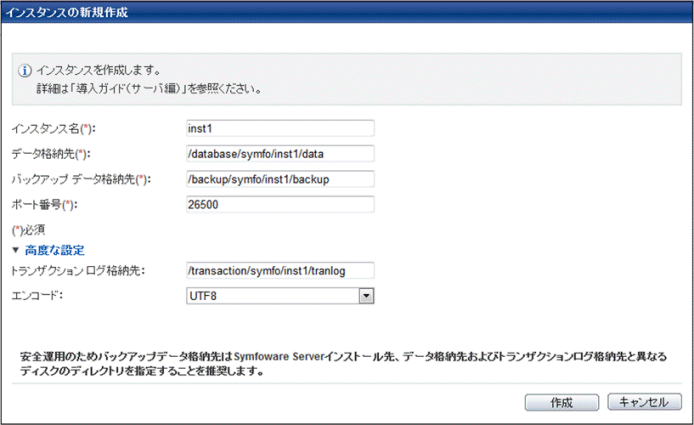Collapse the 高度な設定 section triangle
Screen dimensions: 694x425
(16, 251)
